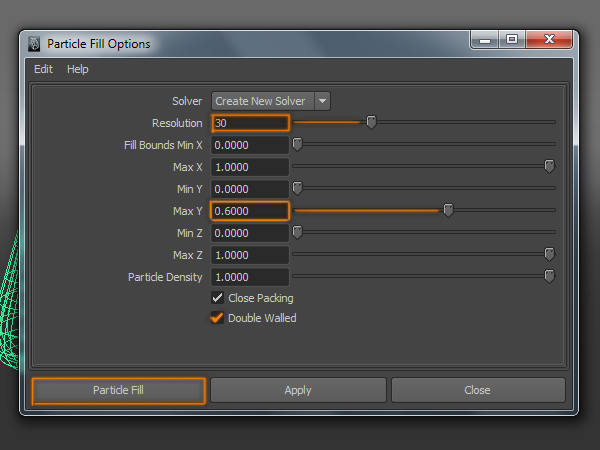The width and height of the screenshot is (600, 450).
Task: Click the Apply button
Action: click(x=298, y=390)
